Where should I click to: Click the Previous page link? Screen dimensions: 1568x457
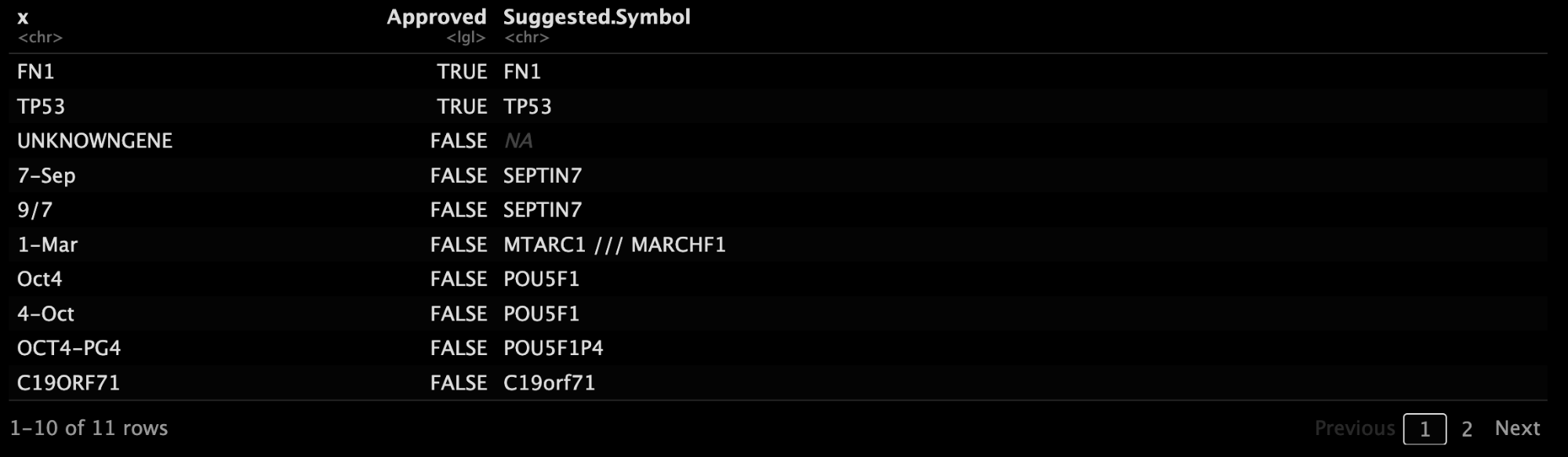(1354, 428)
